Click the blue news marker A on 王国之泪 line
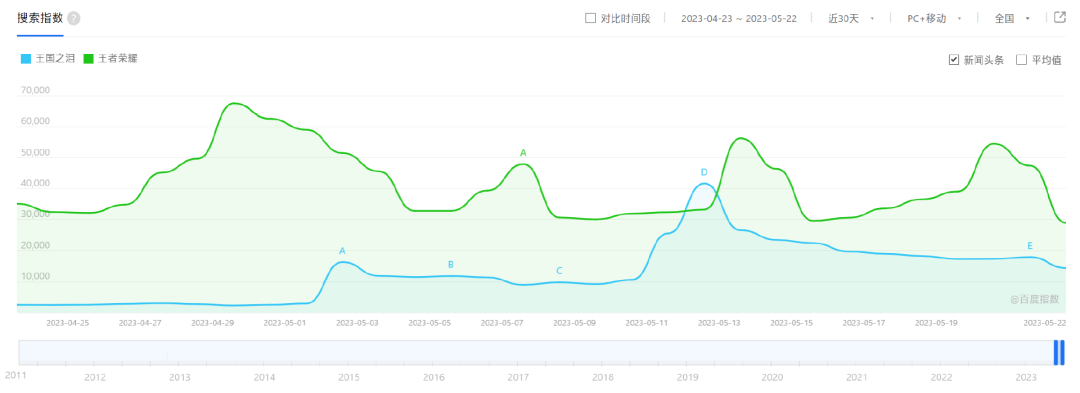Viewport: 1080px width, 393px height. tap(342, 251)
